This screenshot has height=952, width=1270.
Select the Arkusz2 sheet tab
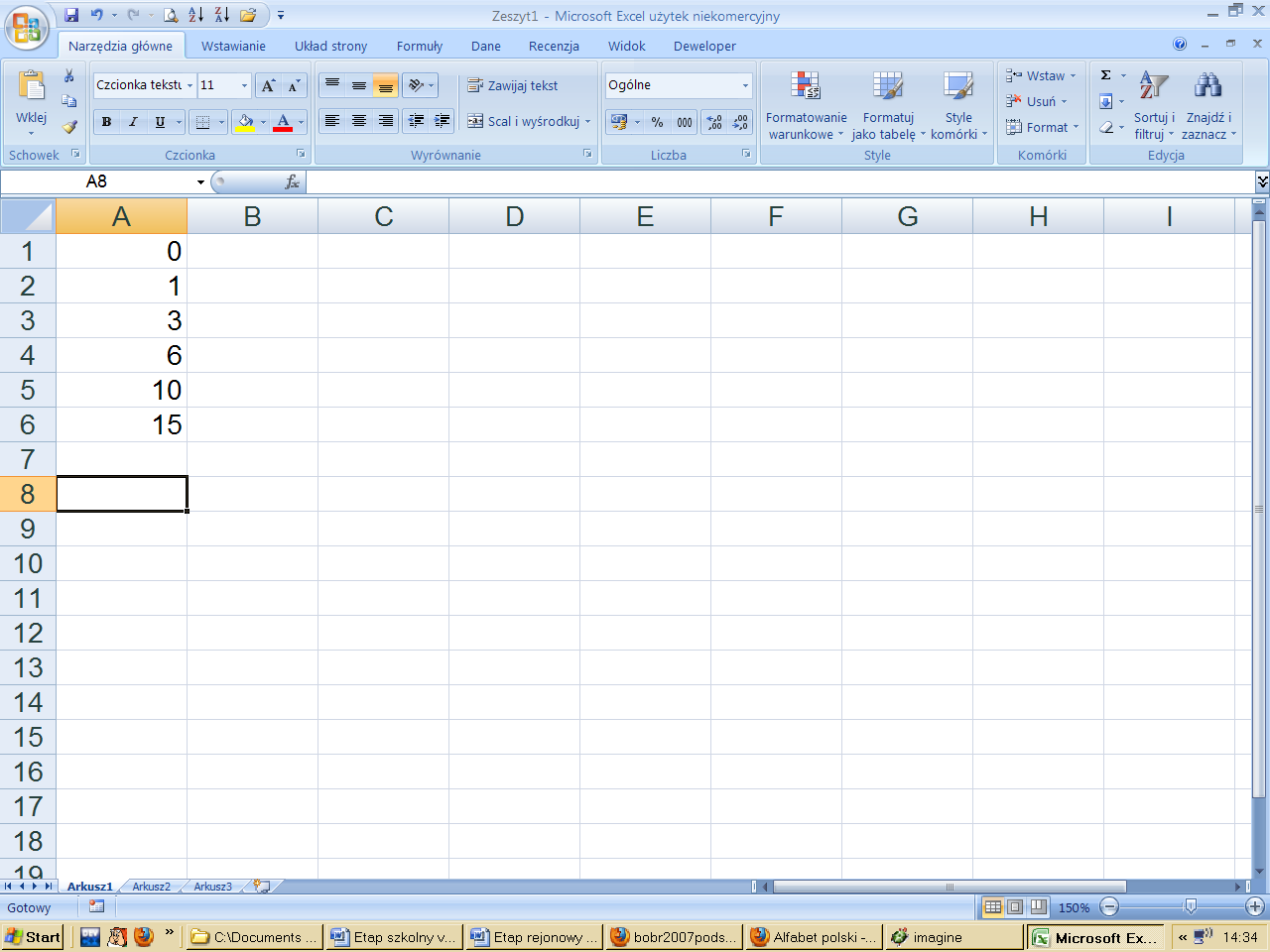[x=151, y=887]
